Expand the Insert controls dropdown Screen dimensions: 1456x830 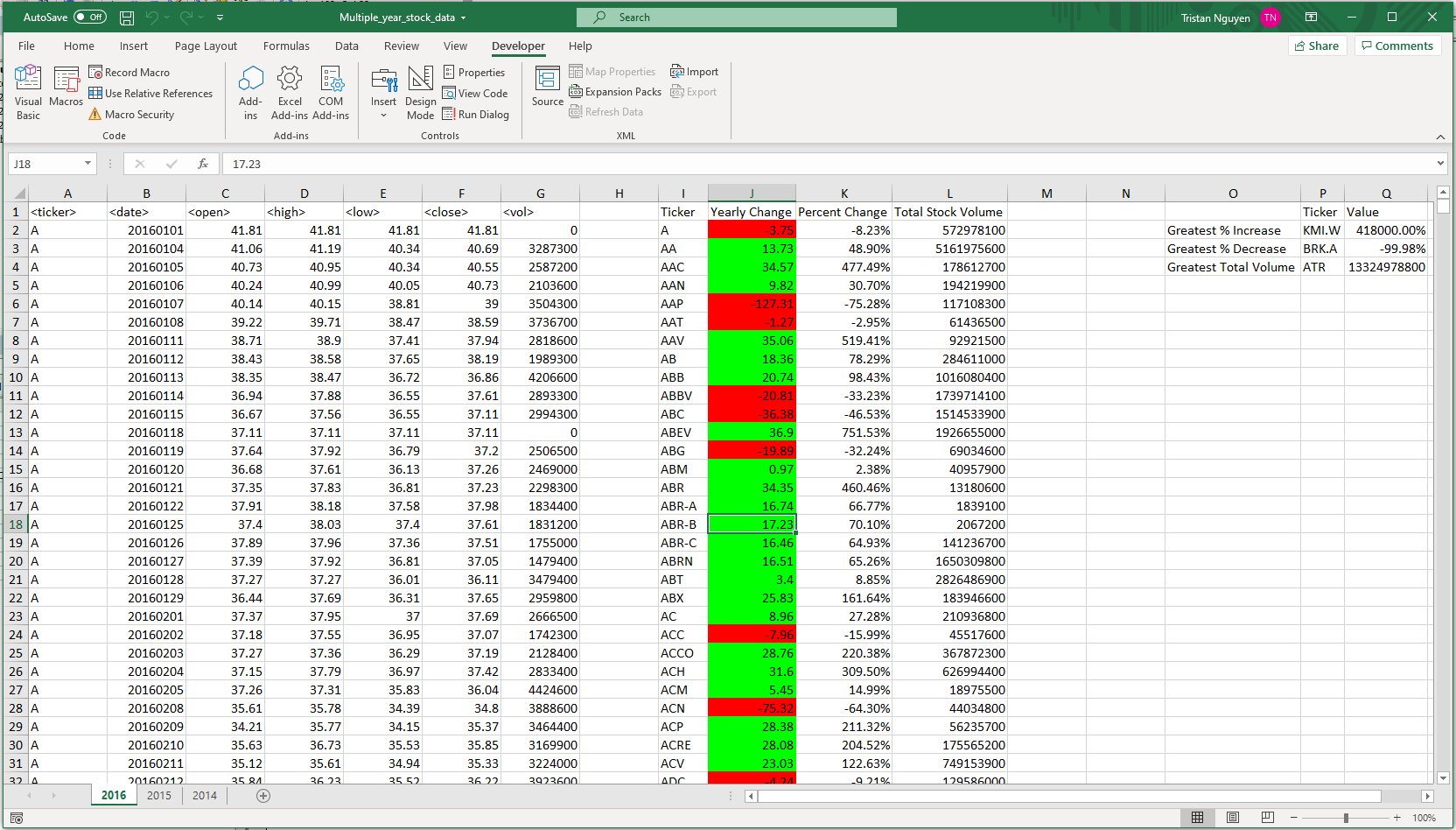(x=383, y=115)
